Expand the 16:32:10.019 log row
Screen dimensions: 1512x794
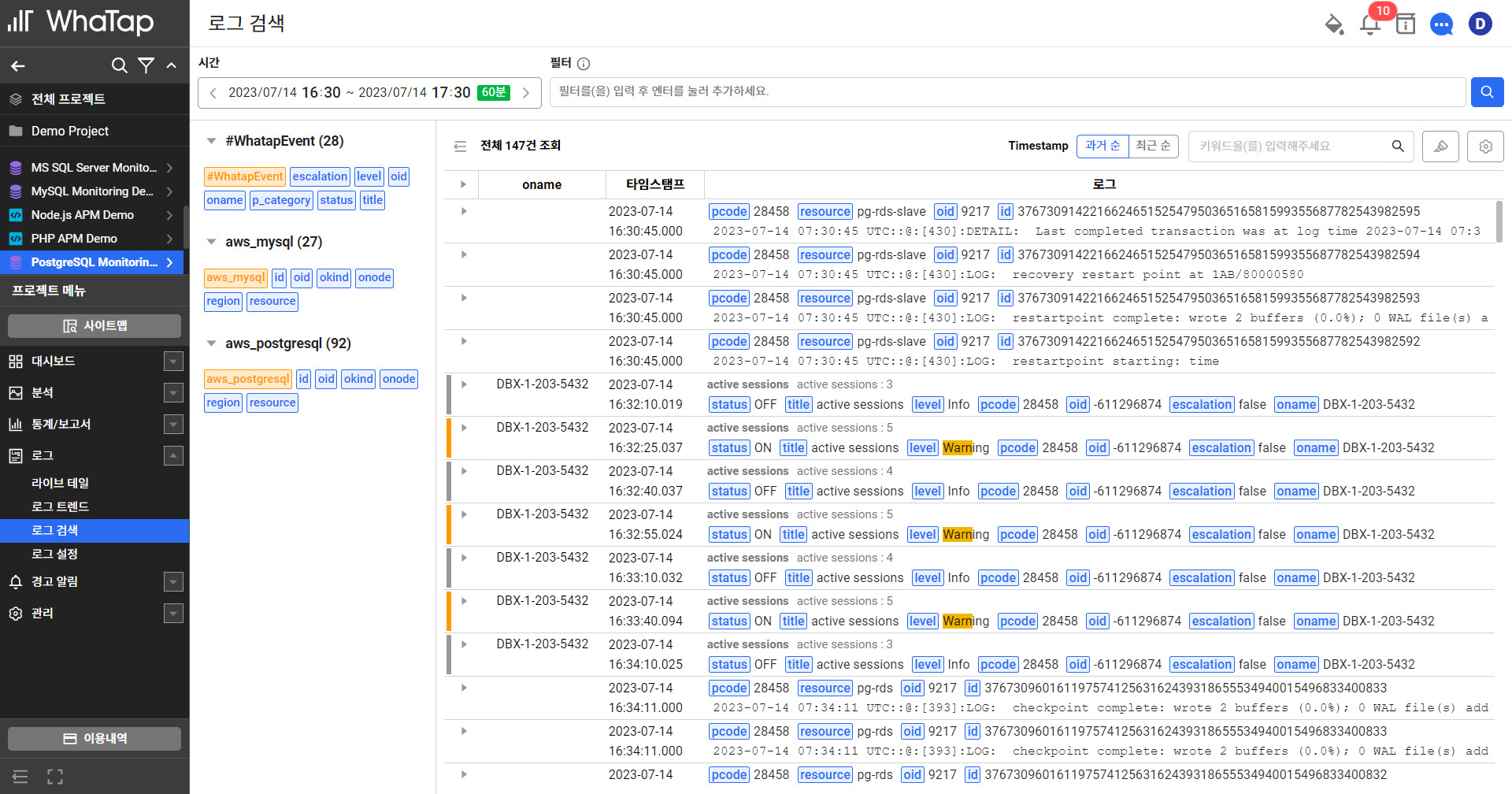pos(464,384)
